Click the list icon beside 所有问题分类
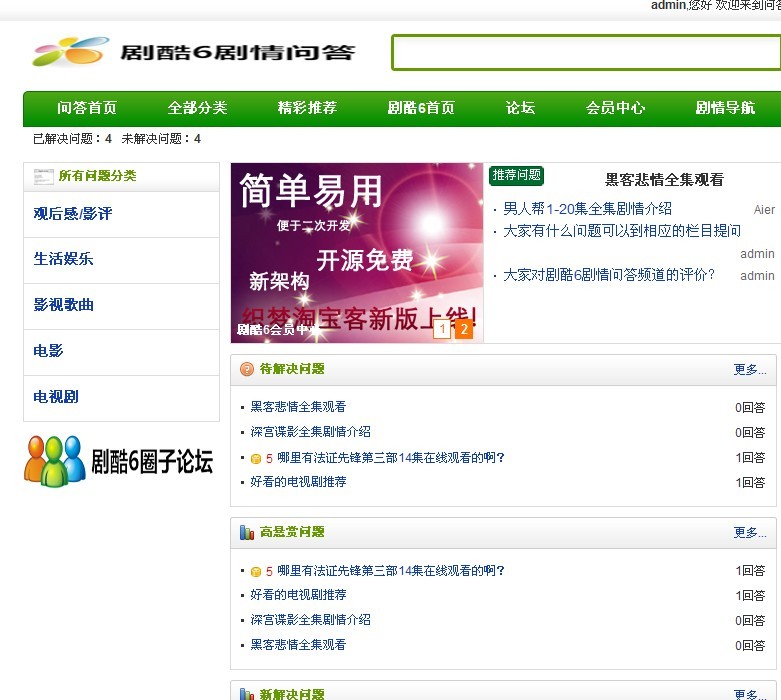Viewport: 781px width, 700px height. [43, 177]
